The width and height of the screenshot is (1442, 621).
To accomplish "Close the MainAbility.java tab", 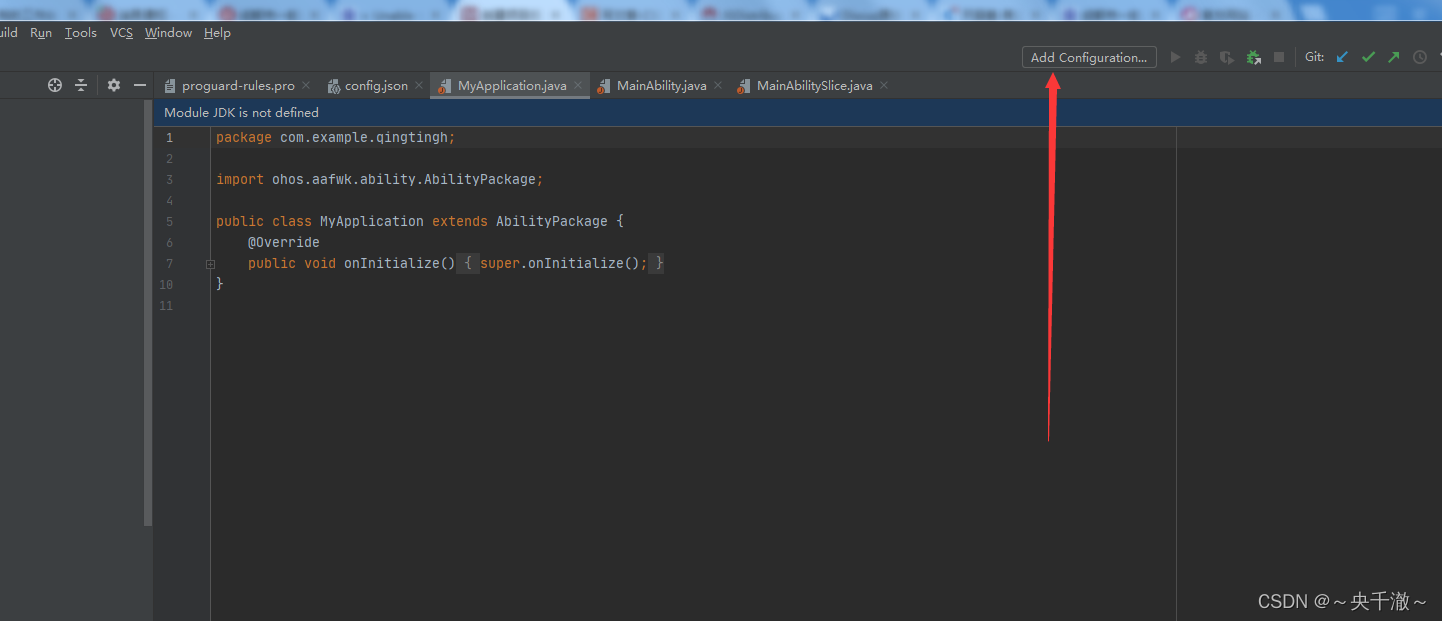I will pyautogui.click(x=718, y=86).
